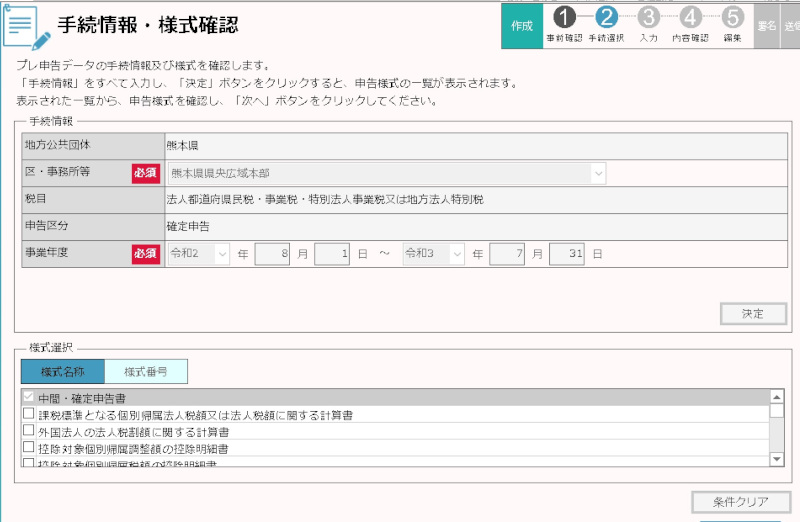Click the 条件クリア button
The image size is (800, 522).
pos(741,502)
